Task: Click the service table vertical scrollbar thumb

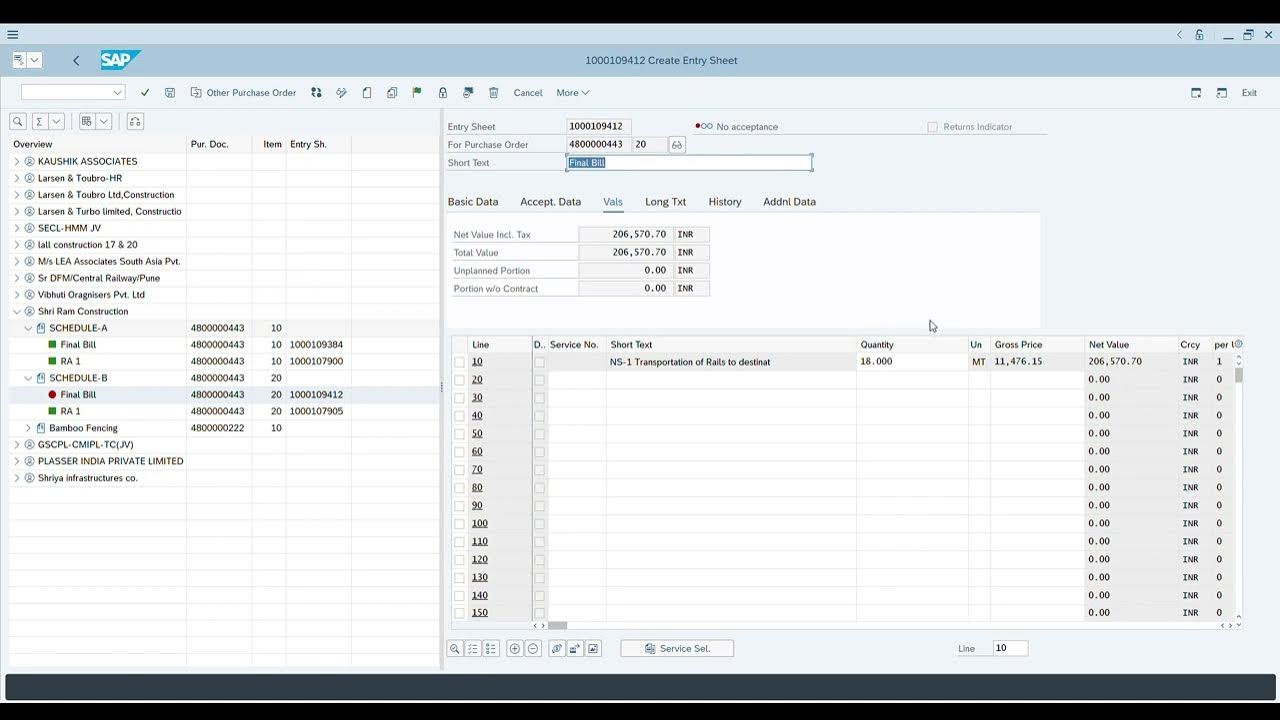Action: (x=1239, y=375)
